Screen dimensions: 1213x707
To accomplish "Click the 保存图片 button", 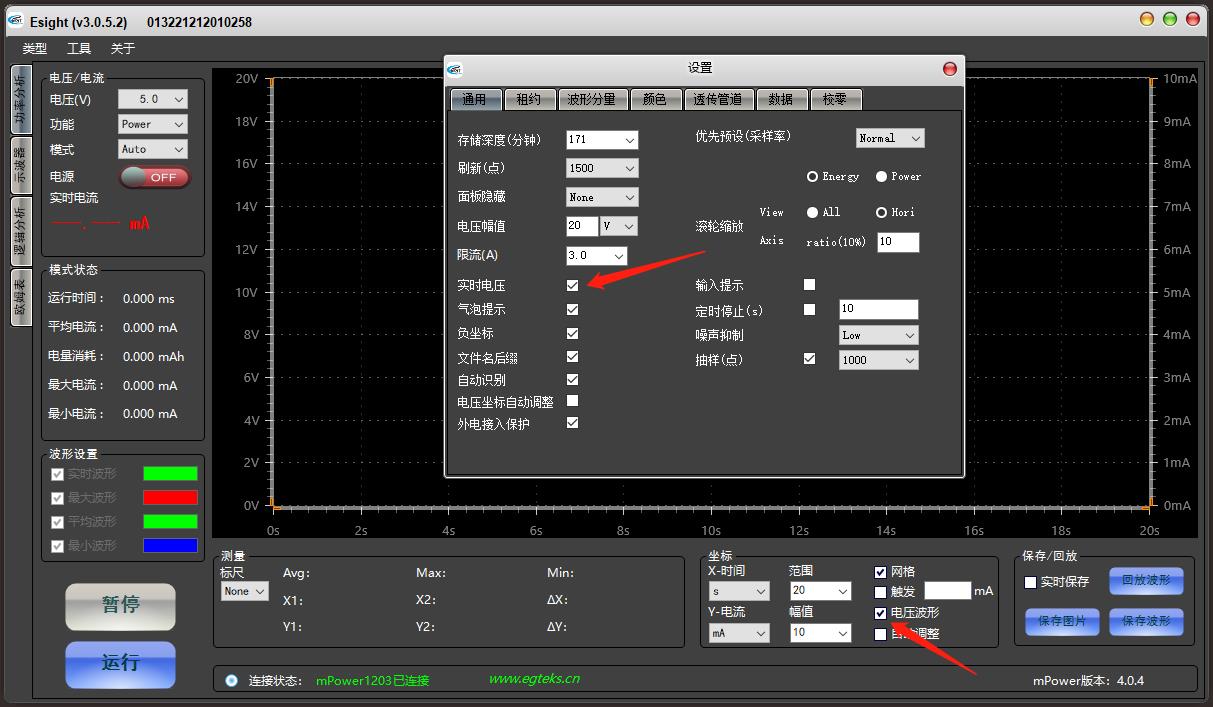I will 1062,621.
